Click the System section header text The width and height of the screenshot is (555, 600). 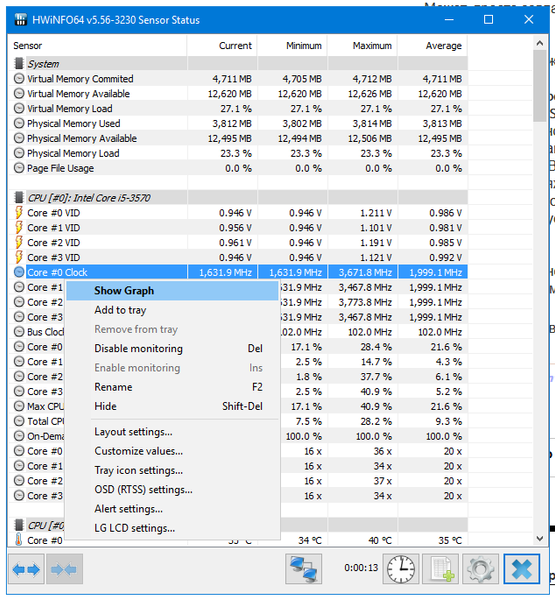coord(43,64)
